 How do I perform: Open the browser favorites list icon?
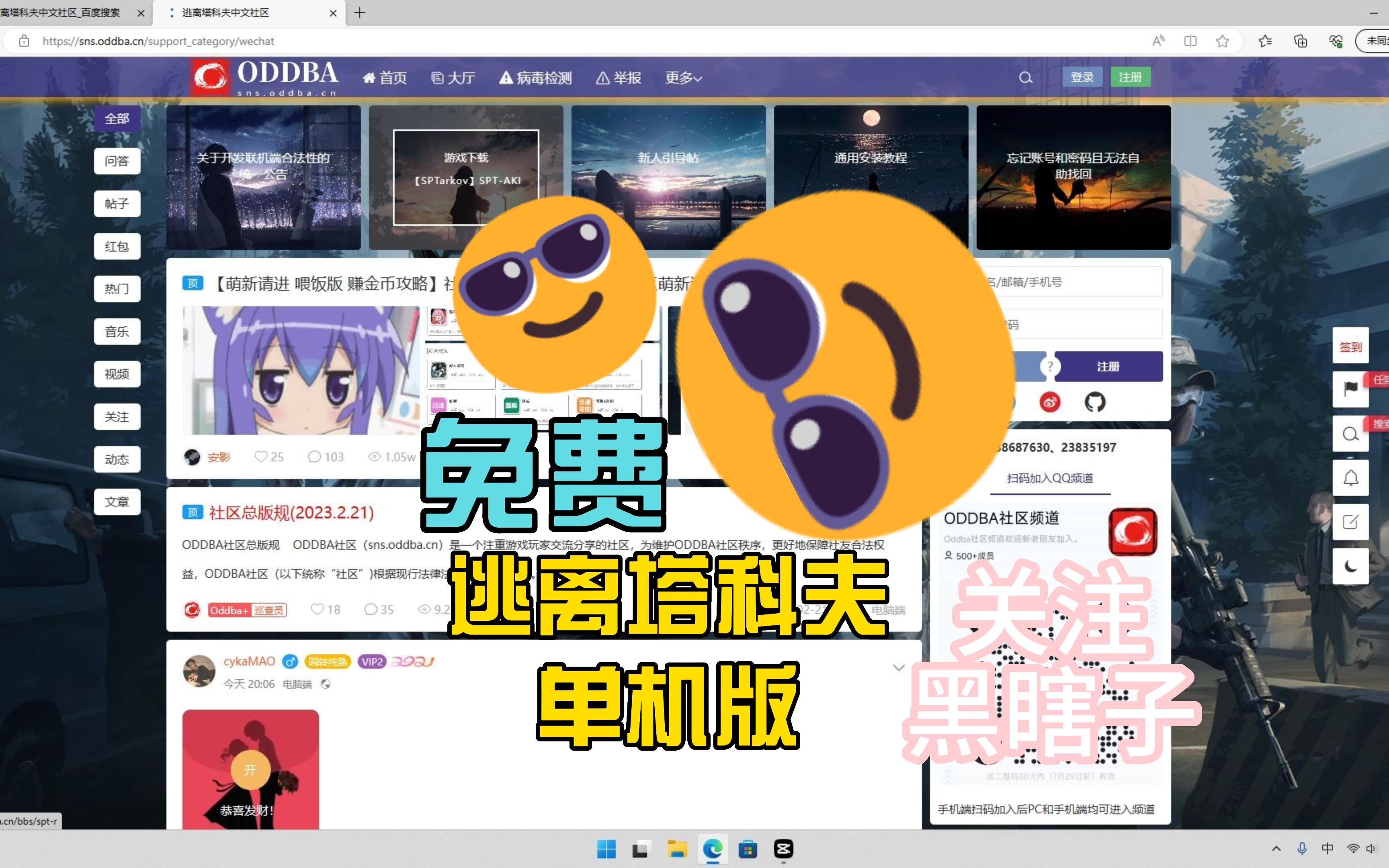(1265, 41)
